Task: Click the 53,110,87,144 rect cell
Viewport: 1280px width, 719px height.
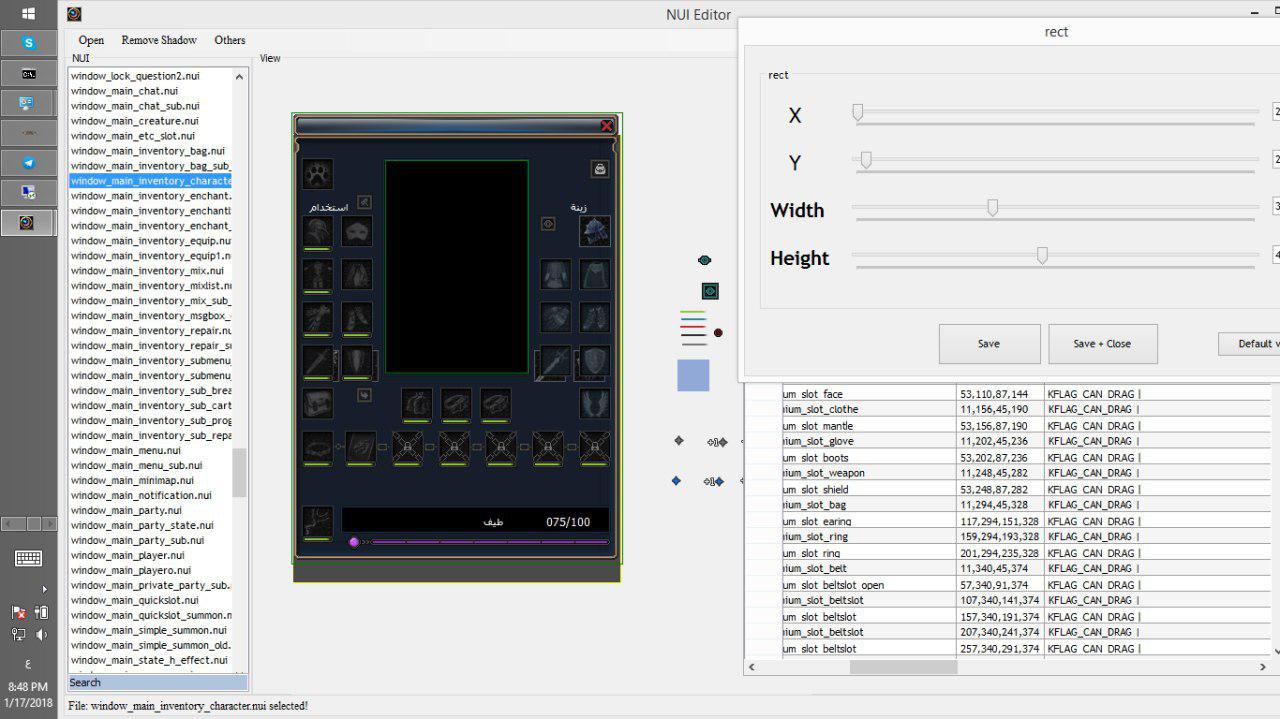Action: 1001,394
